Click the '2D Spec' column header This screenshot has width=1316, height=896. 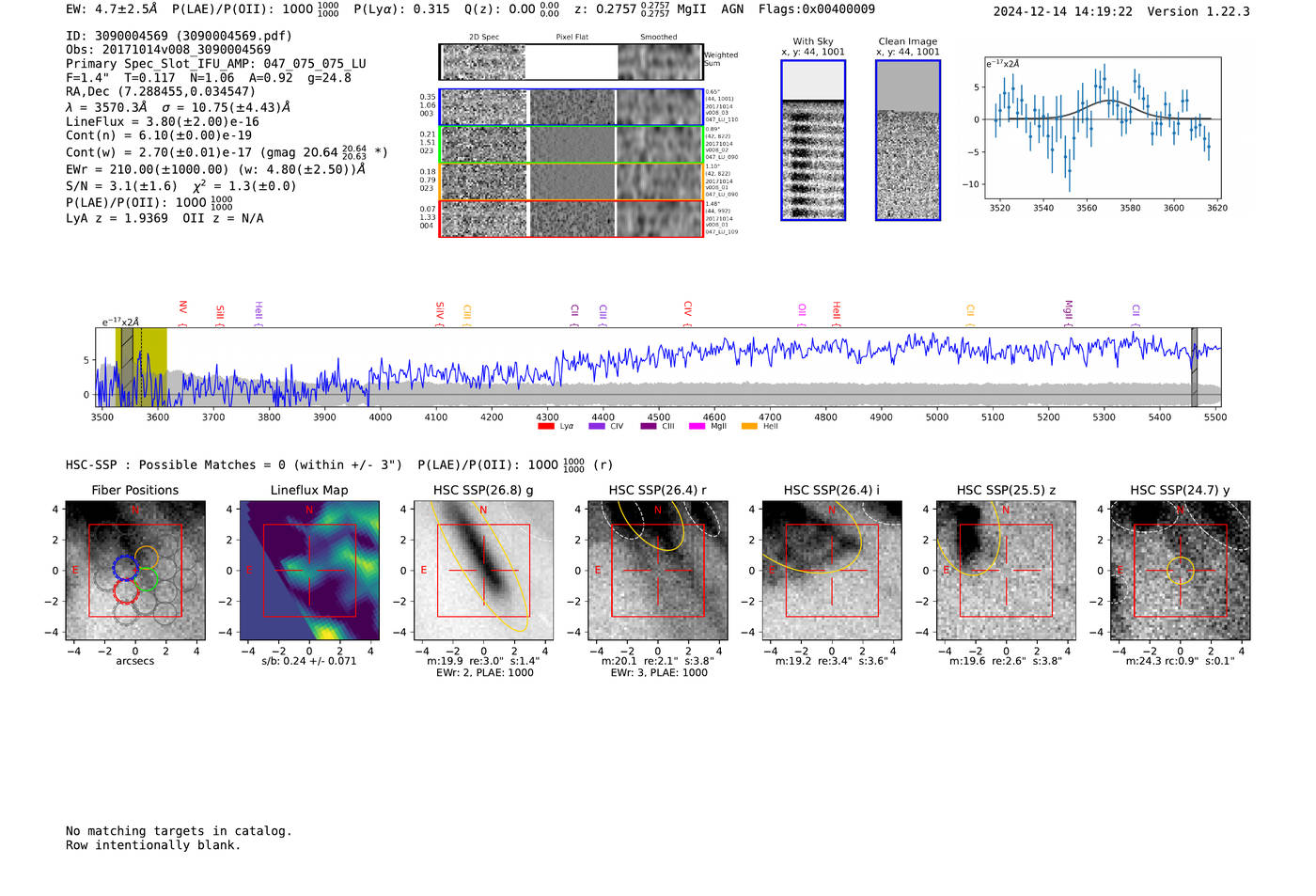(484, 38)
